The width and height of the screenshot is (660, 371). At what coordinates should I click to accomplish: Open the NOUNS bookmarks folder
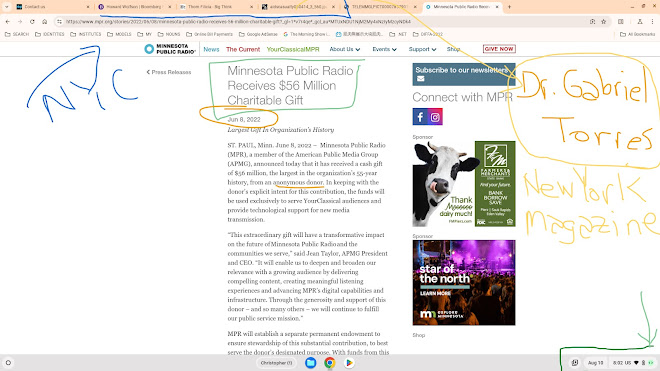pos(169,34)
